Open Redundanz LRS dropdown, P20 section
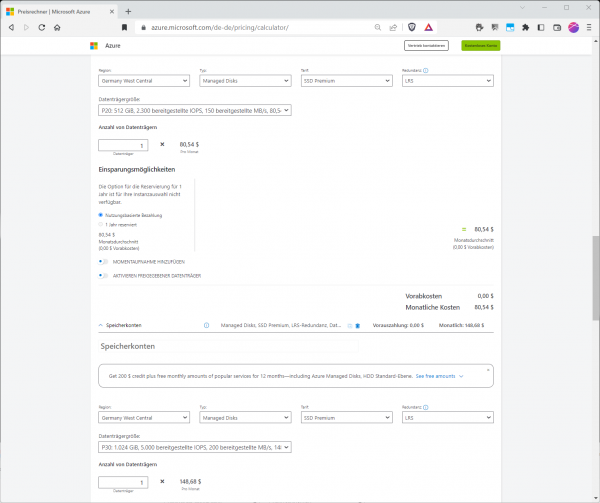The image size is (600, 503). pyautogui.click(x=448, y=81)
